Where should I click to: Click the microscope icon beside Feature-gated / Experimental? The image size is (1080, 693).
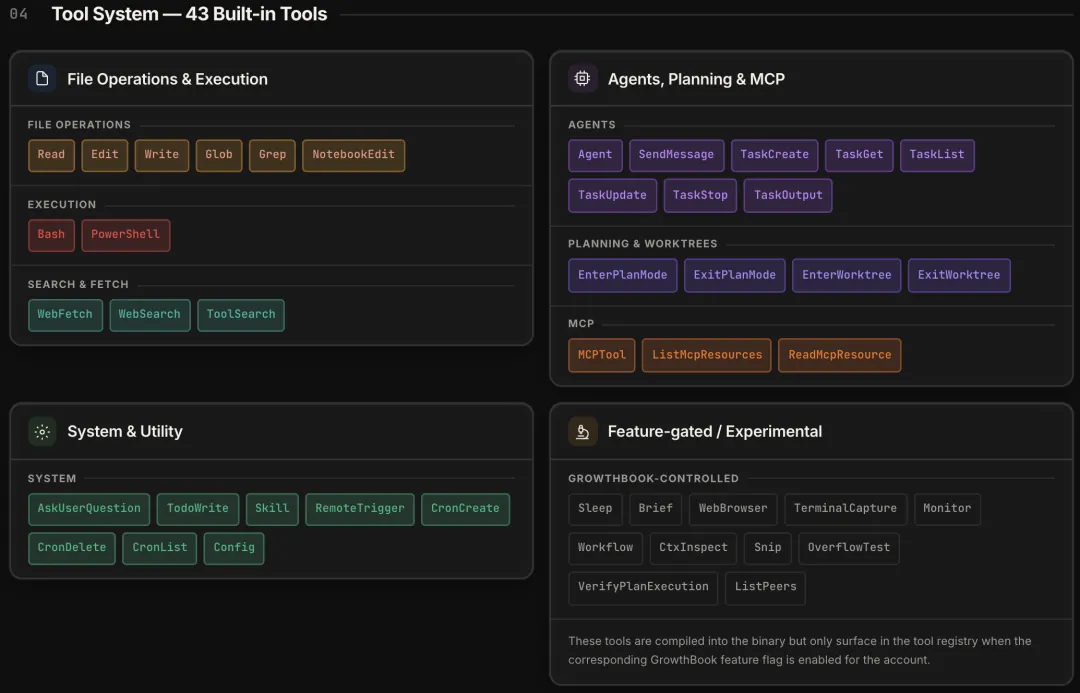(x=582, y=432)
